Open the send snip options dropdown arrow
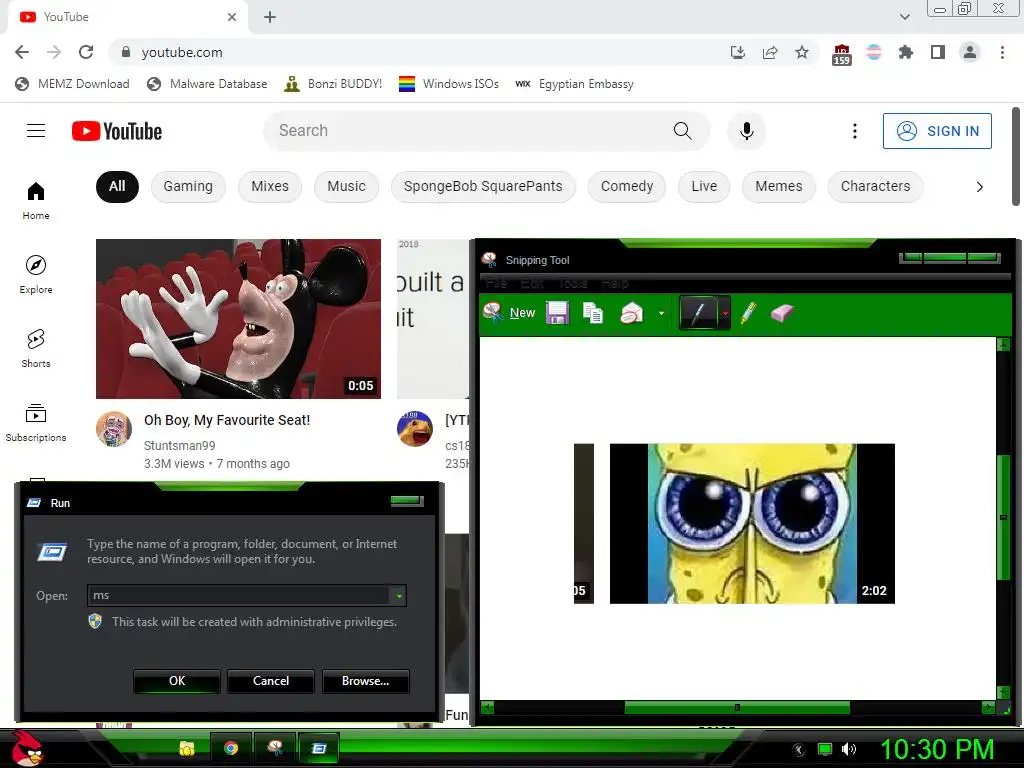This screenshot has height=768, width=1024. click(662, 313)
